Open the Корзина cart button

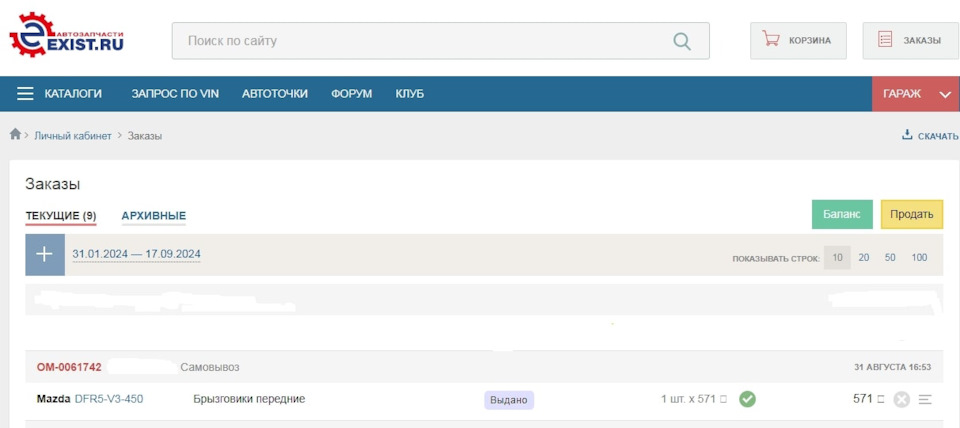(x=798, y=41)
